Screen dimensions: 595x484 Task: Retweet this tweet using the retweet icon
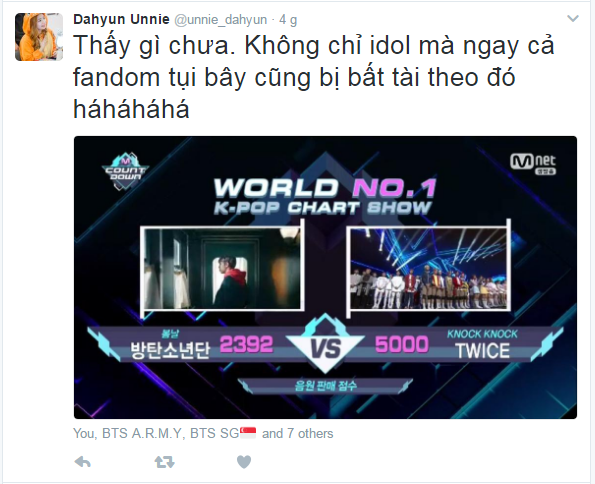coord(164,462)
